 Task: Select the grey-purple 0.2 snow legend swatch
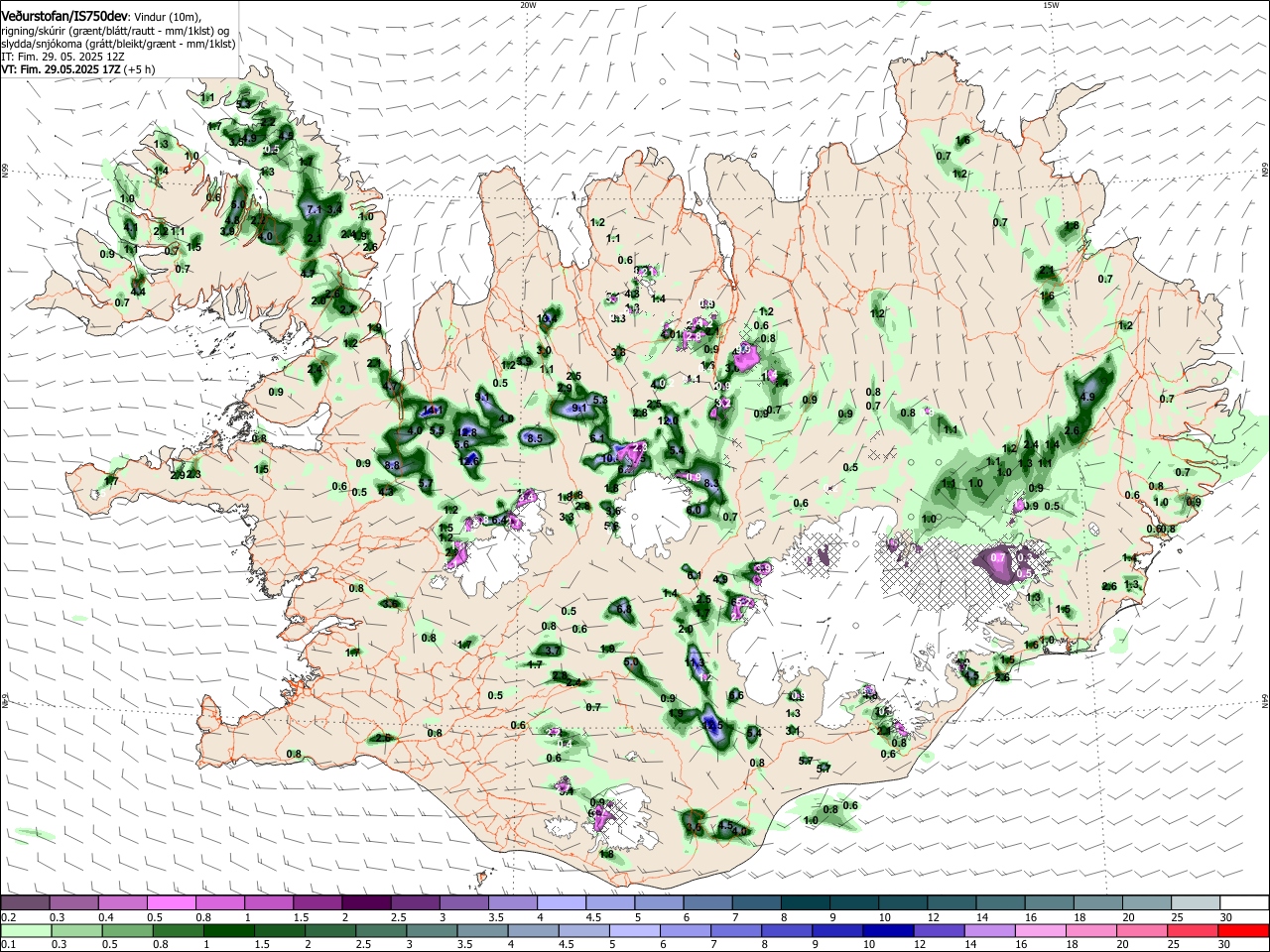tap(25, 903)
